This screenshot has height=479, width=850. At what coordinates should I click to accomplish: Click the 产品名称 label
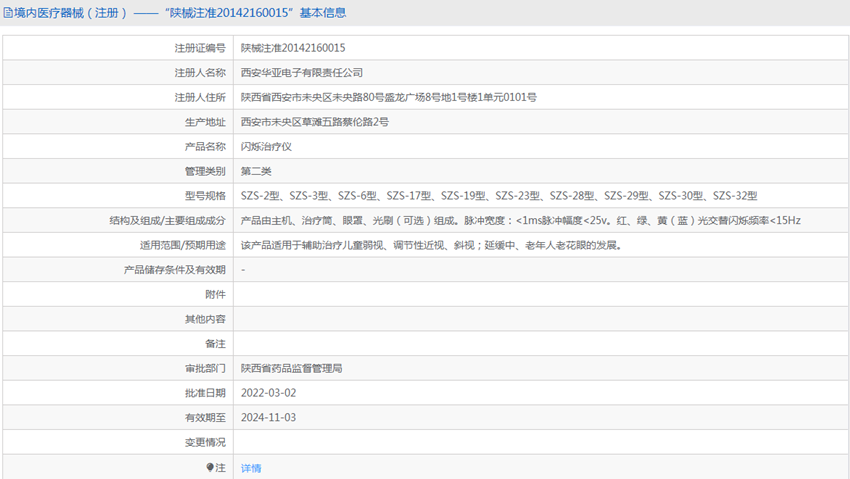click(205, 147)
